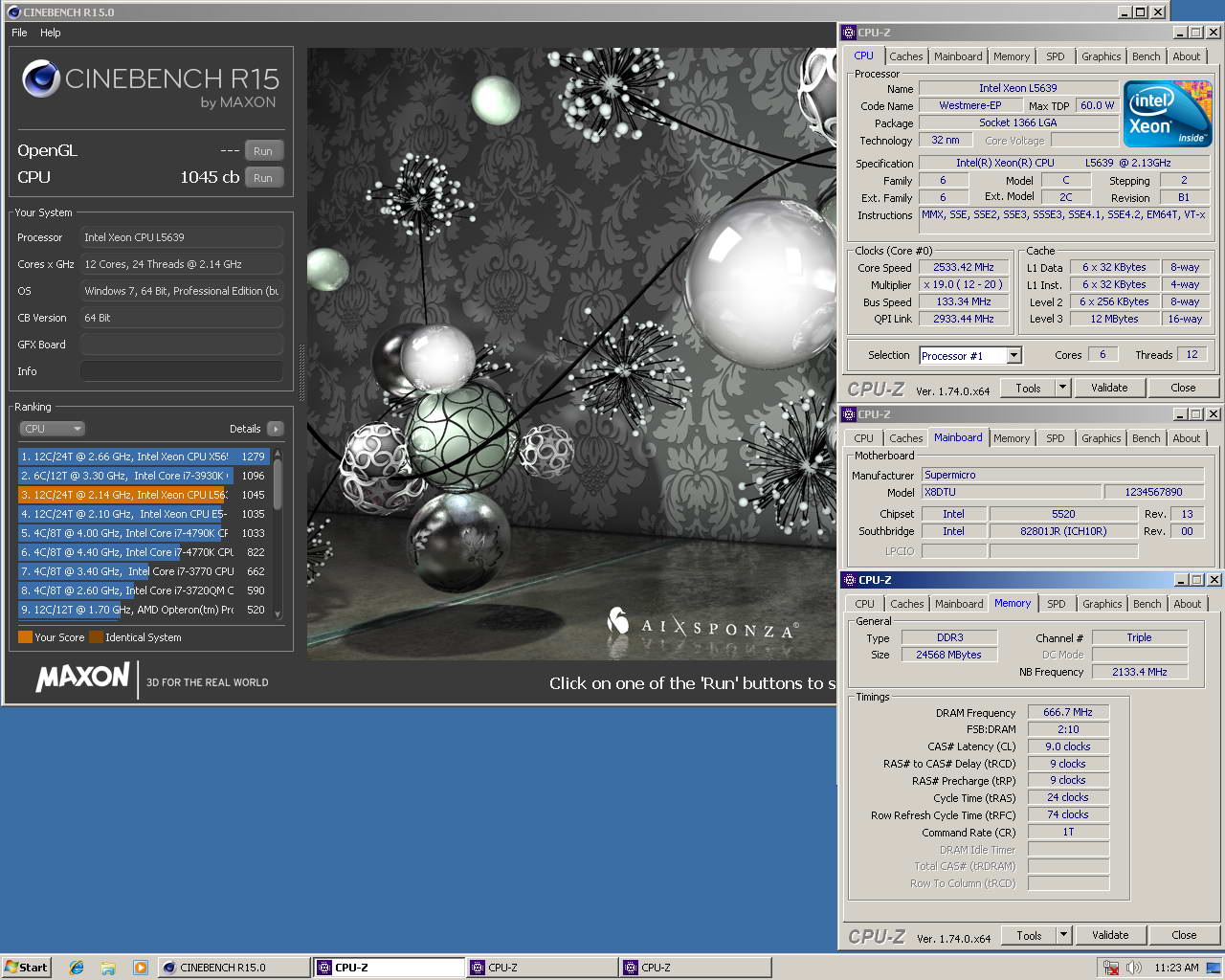Image resolution: width=1225 pixels, height=980 pixels.
Task: Click the Triple channel value in Memory tab
Action: point(1139,637)
